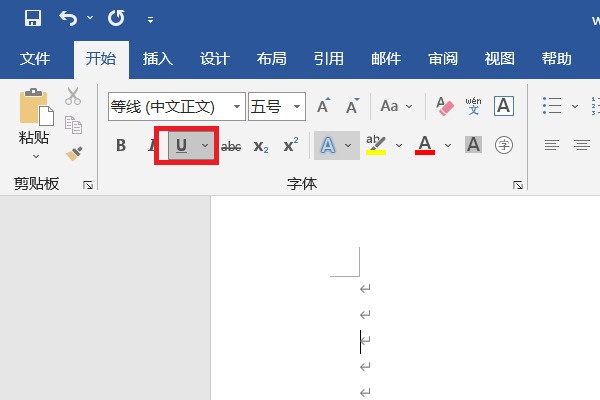The width and height of the screenshot is (600, 400).
Task: Apply character border boxed A
Action: pos(504,106)
